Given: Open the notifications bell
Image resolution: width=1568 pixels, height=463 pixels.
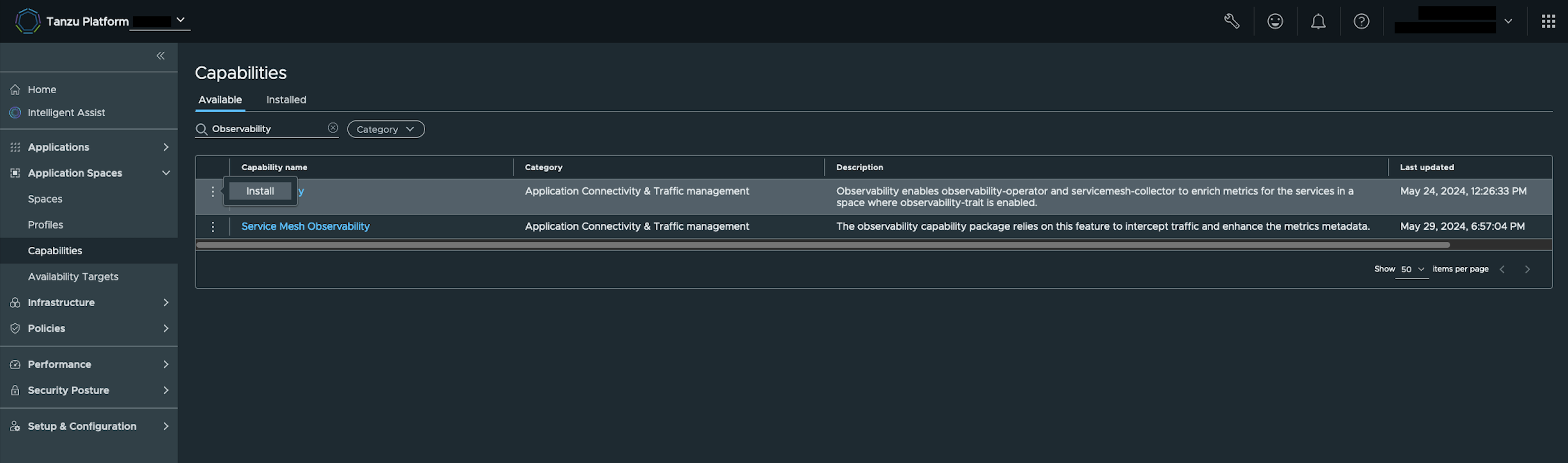Looking at the screenshot, I should point(1318,21).
